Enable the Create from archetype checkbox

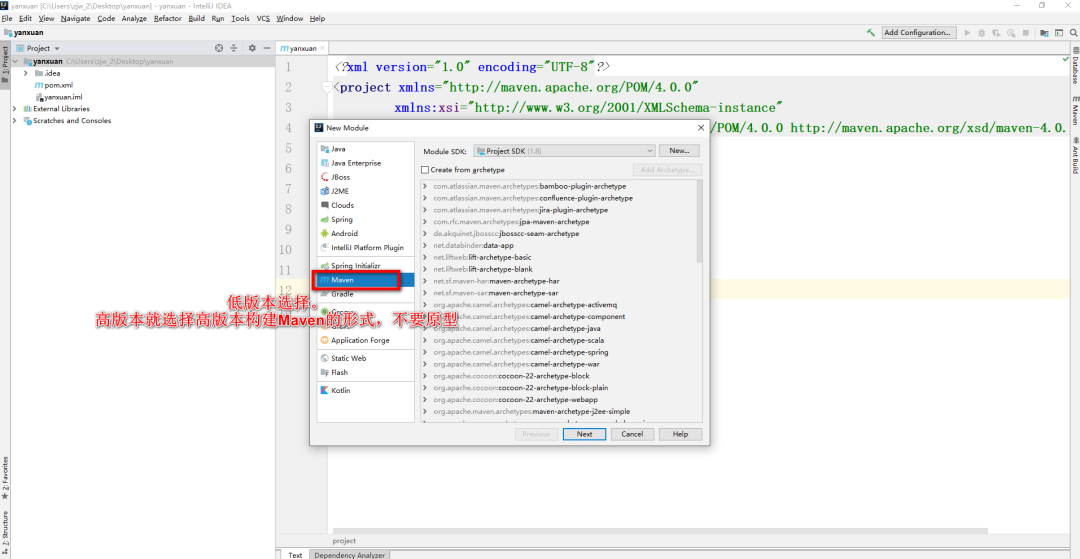pyautogui.click(x=425, y=169)
